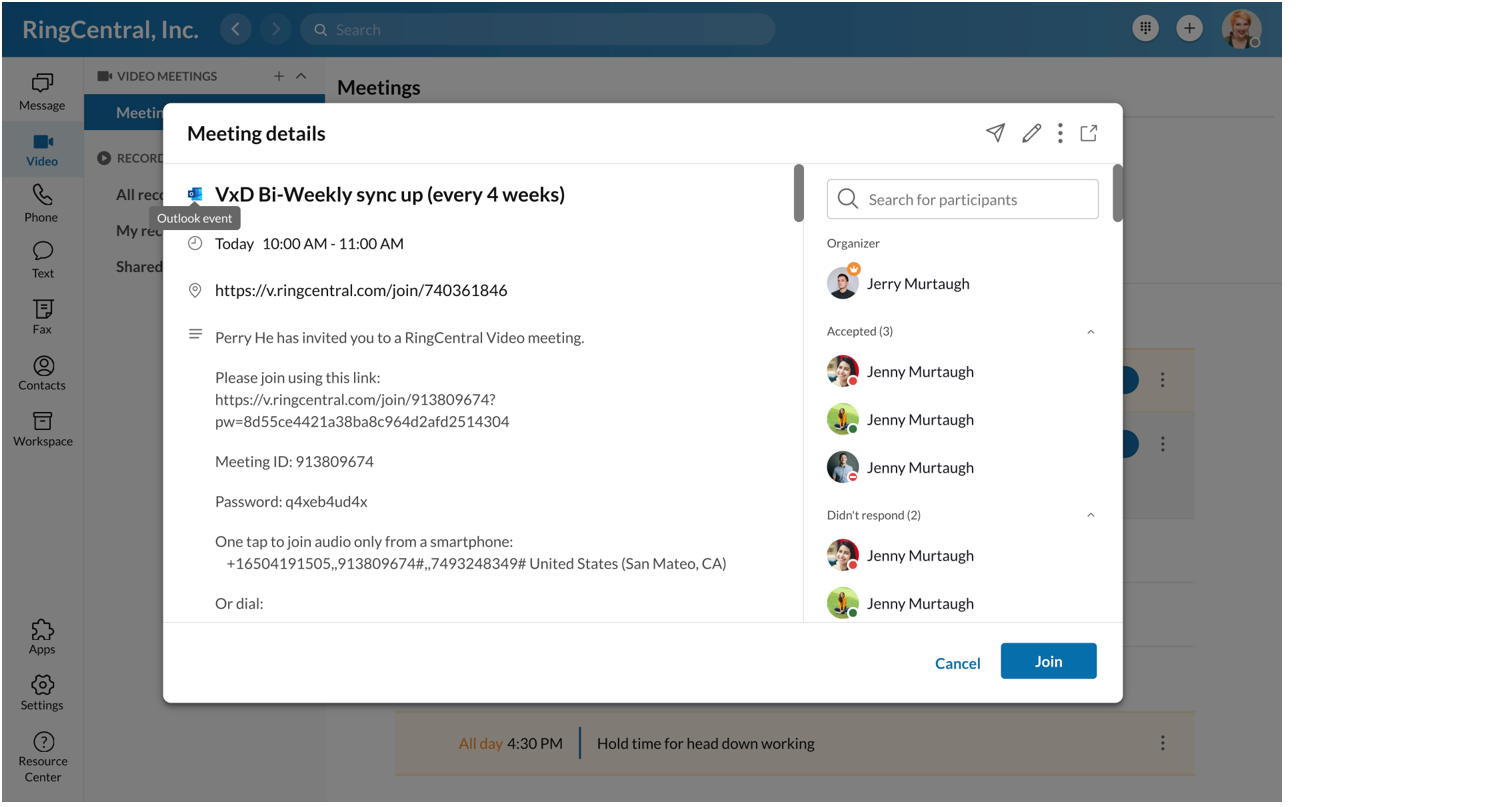Open the three-dot more options in dialog header
1494x807 pixels.
pos(1060,133)
